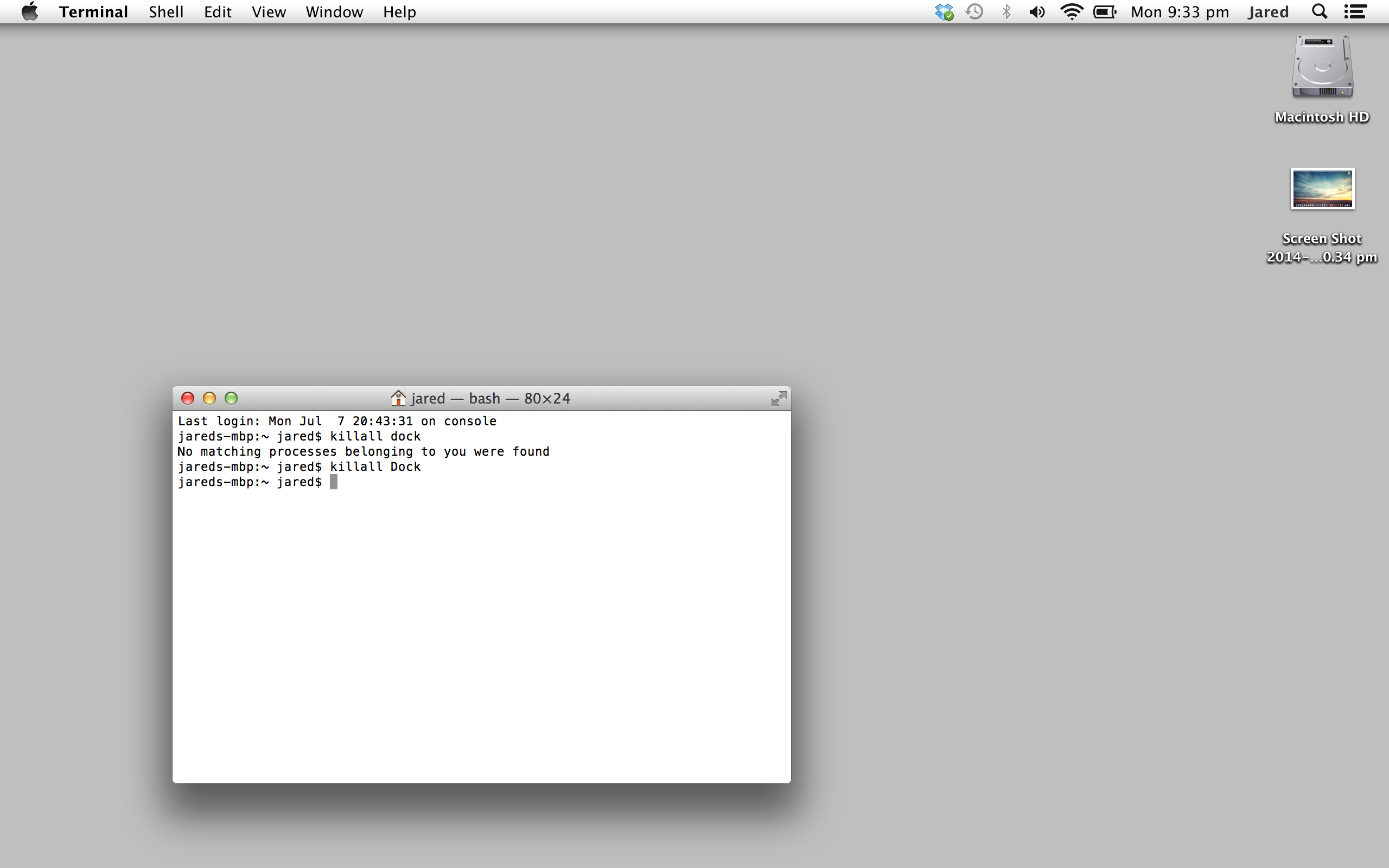Click the Bluetooth status icon
Image resolution: width=1389 pixels, height=868 pixels.
coord(1006,11)
